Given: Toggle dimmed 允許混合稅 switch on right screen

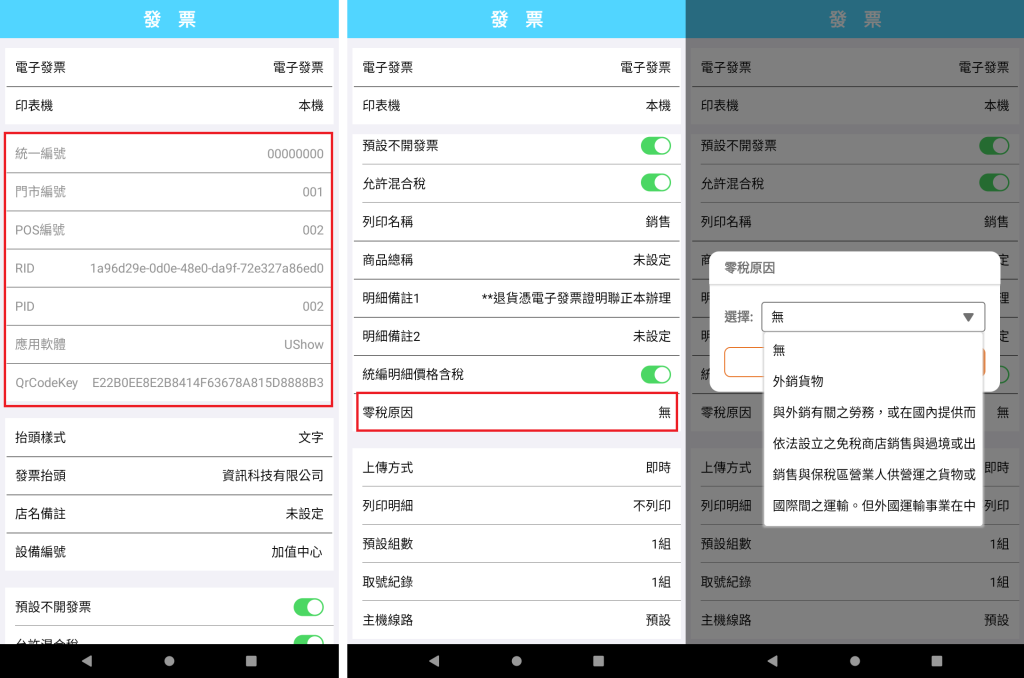Looking at the screenshot, I should (994, 183).
